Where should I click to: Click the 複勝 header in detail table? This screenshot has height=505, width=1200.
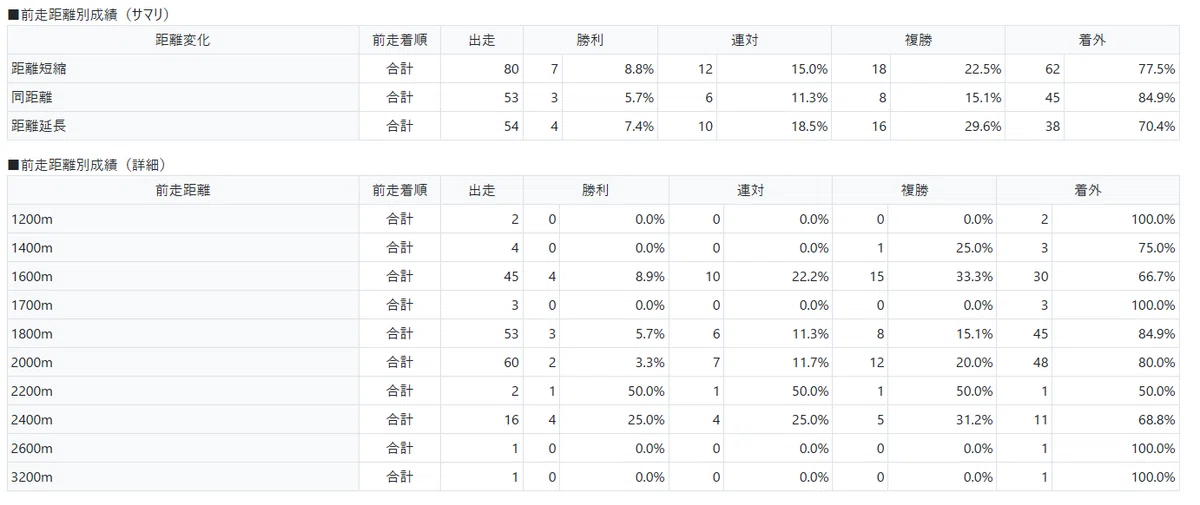point(914,190)
